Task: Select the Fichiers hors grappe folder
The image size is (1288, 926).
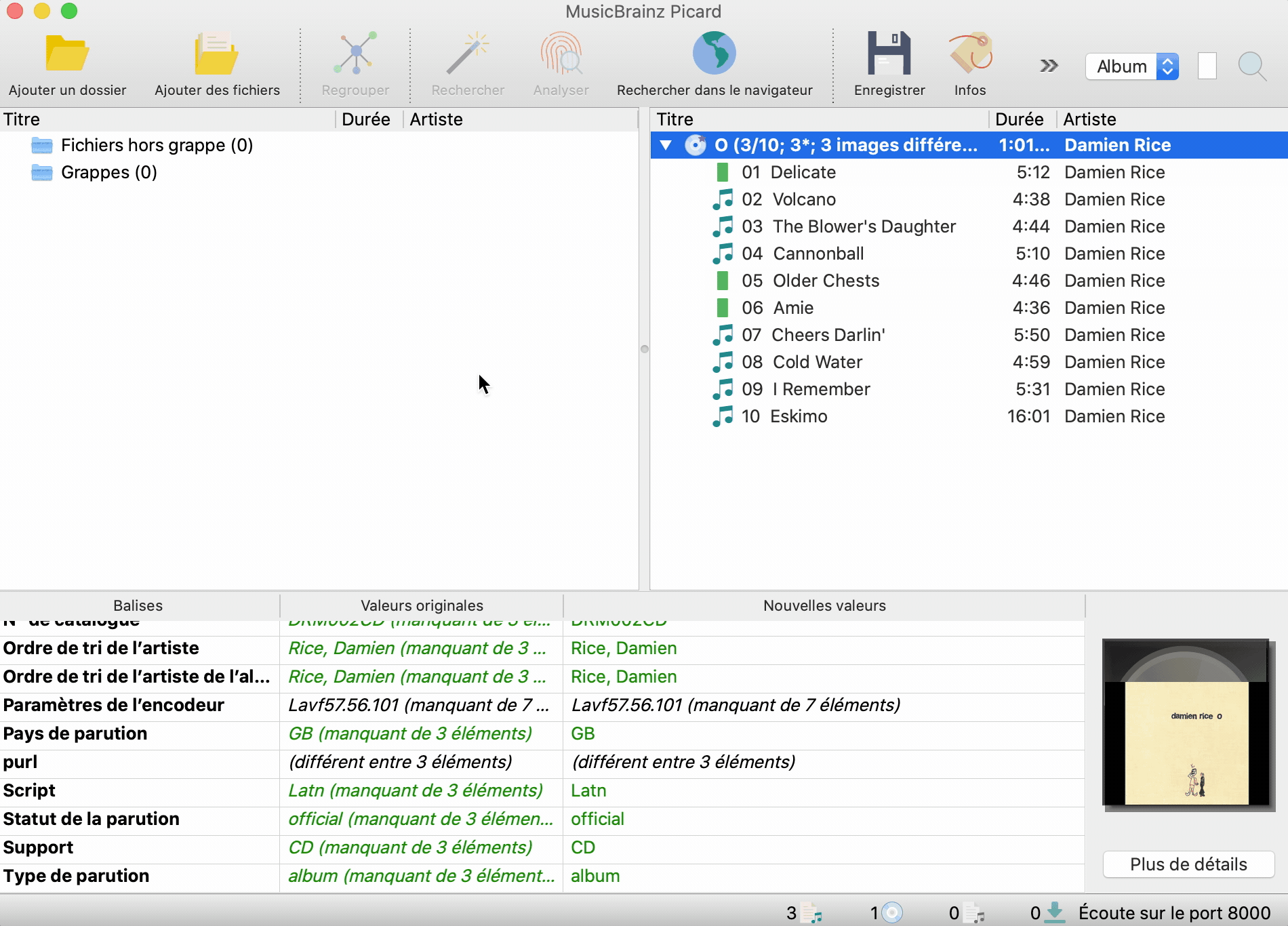Action: tap(142, 145)
